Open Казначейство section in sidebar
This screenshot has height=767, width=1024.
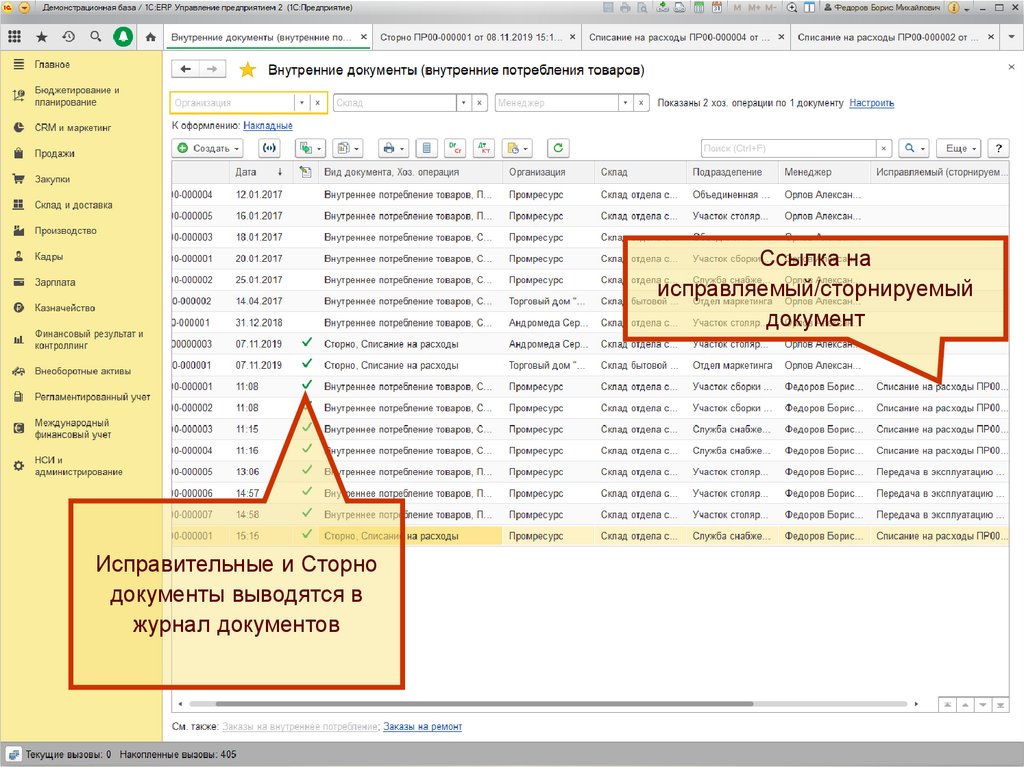[x=64, y=308]
